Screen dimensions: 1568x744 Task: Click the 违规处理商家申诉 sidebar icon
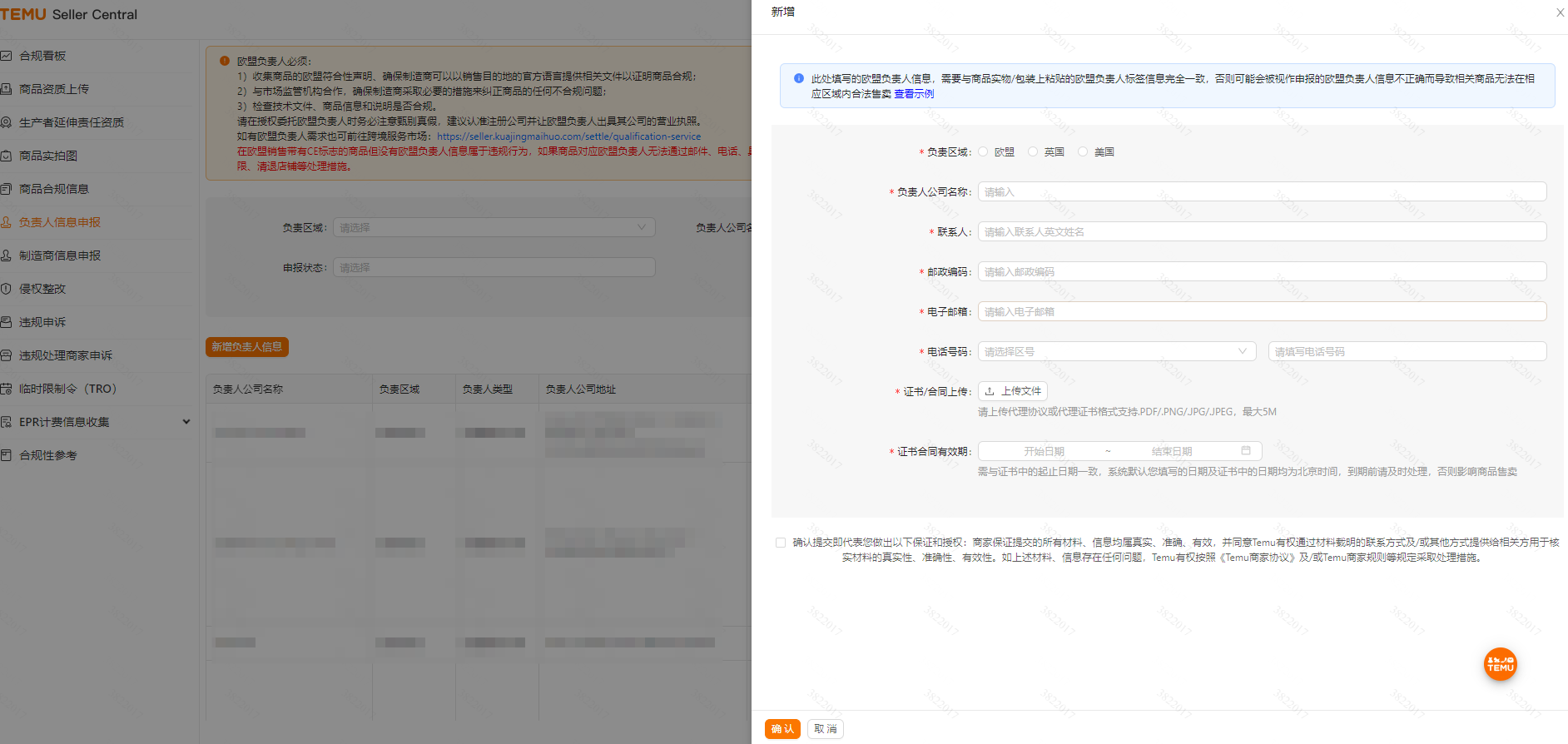(x=6, y=355)
